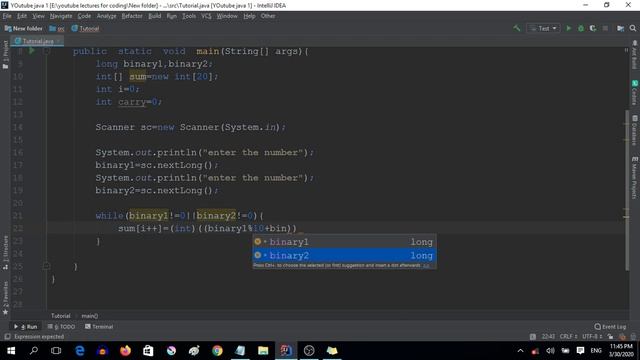
Task: Click New folder breadcrumb in navigation bar
Action: coord(24,29)
